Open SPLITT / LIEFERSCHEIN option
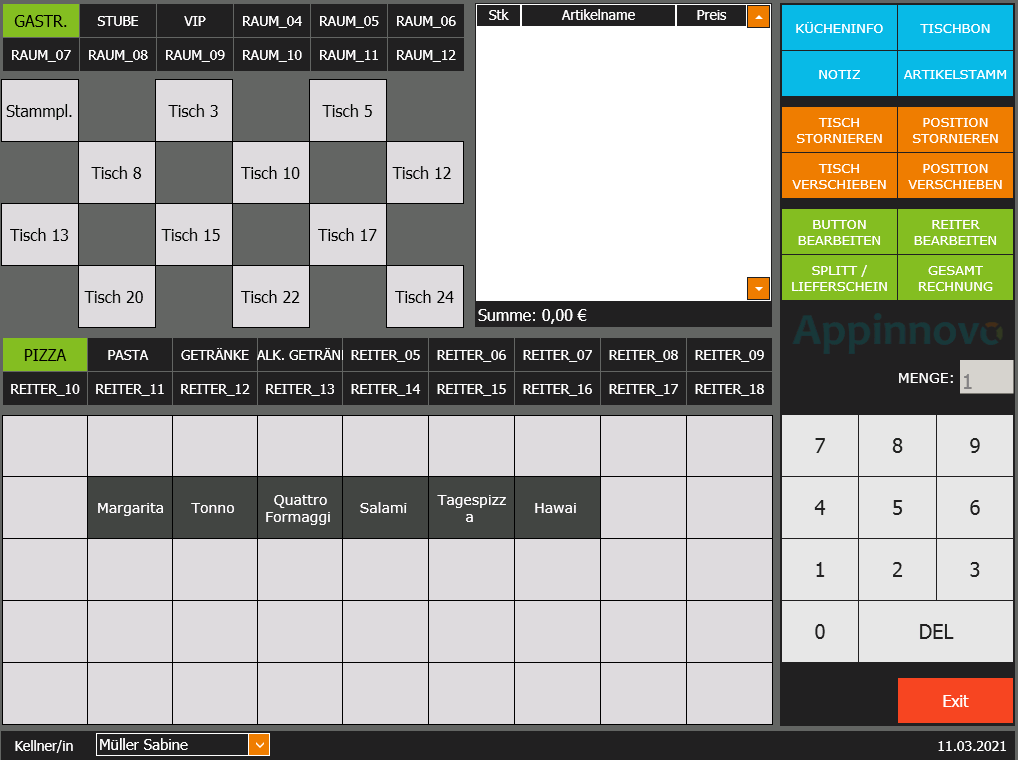The width and height of the screenshot is (1018, 760). coord(839,278)
